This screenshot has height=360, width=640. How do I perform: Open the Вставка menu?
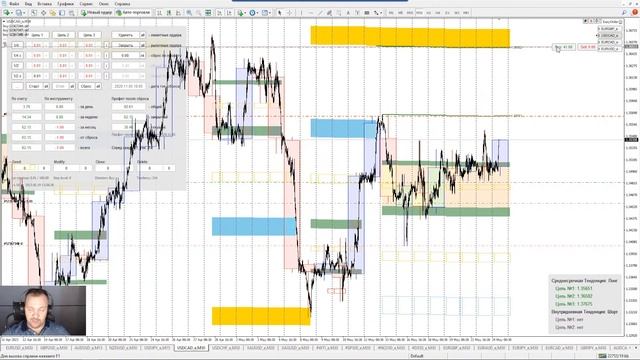pos(44,4)
